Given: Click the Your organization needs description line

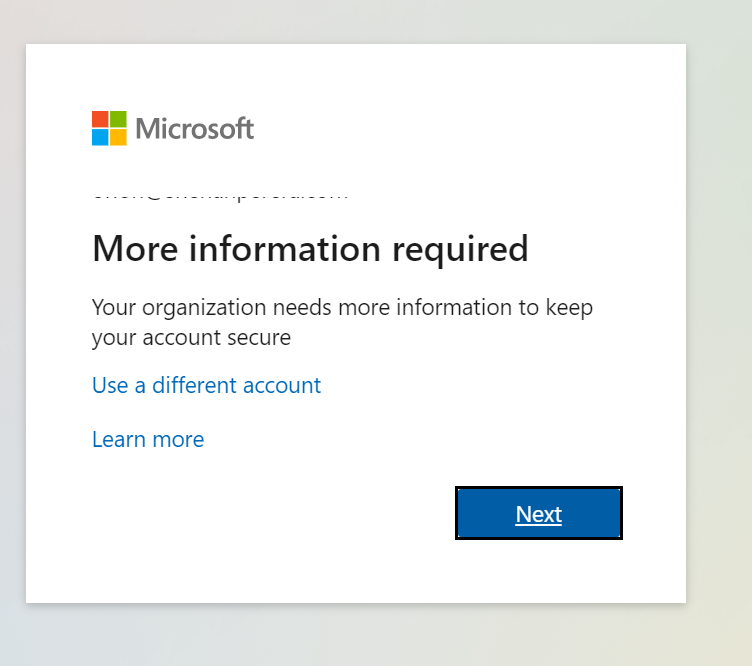Looking at the screenshot, I should tap(342, 307).
